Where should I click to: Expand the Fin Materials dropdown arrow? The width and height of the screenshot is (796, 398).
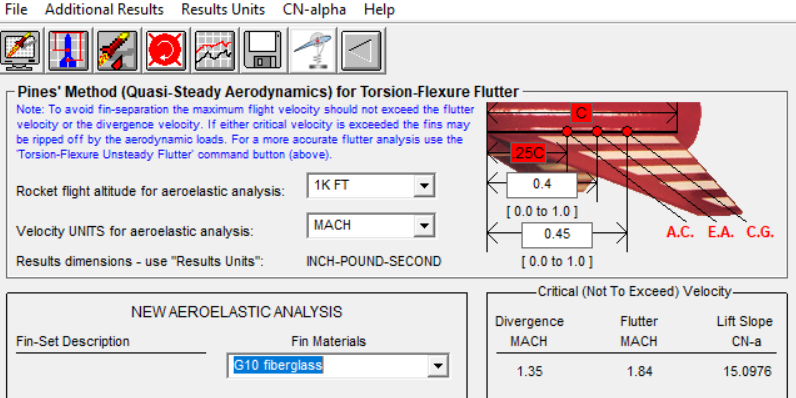click(x=437, y=366)
